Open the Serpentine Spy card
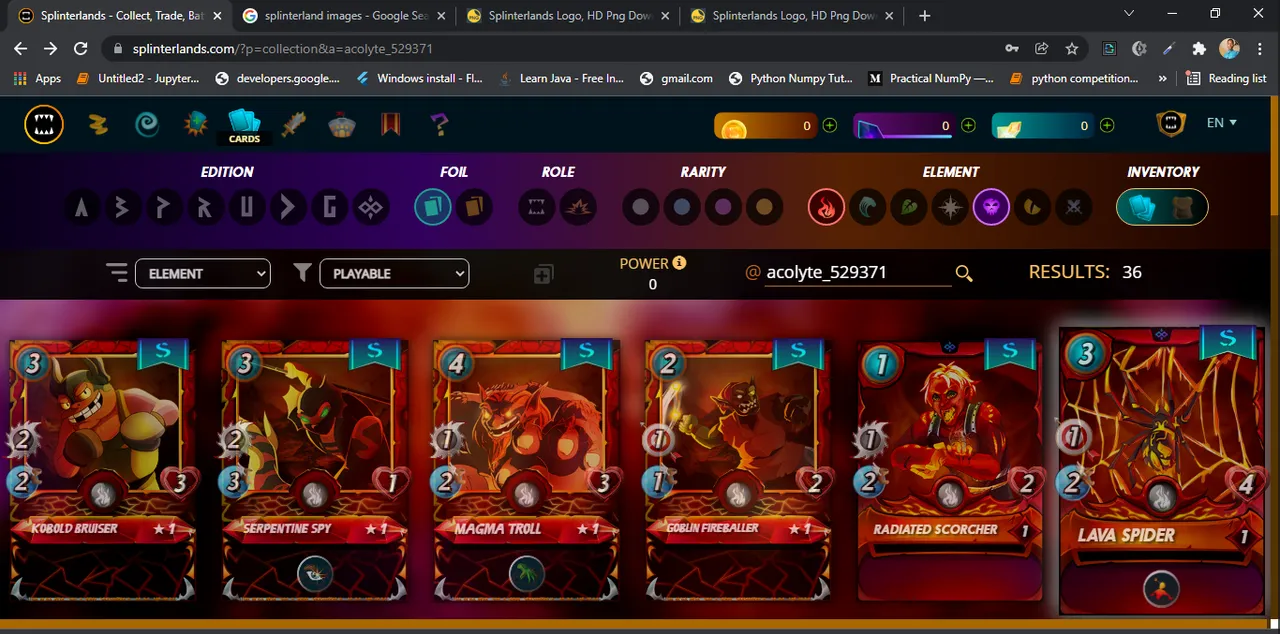The height and width of the screenshot is (634, 1280). 314,470
